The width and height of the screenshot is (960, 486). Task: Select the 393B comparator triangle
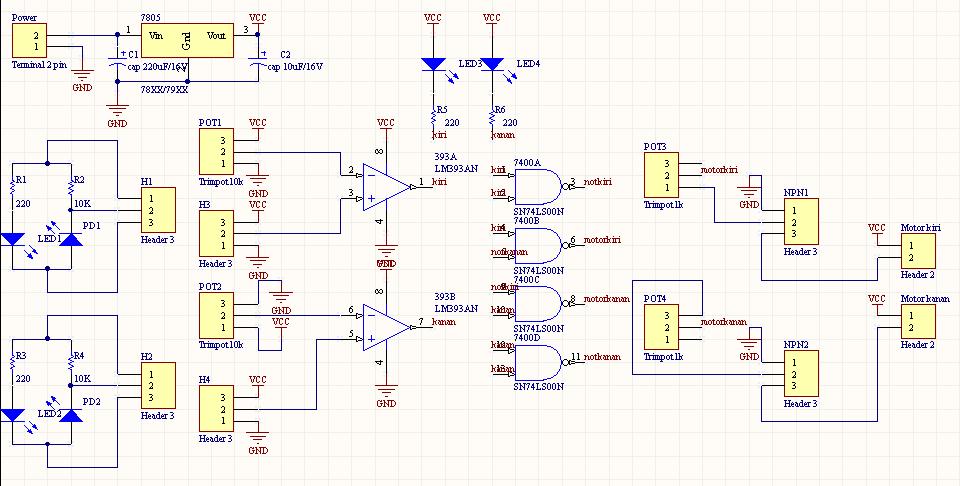tap(386, 327)
